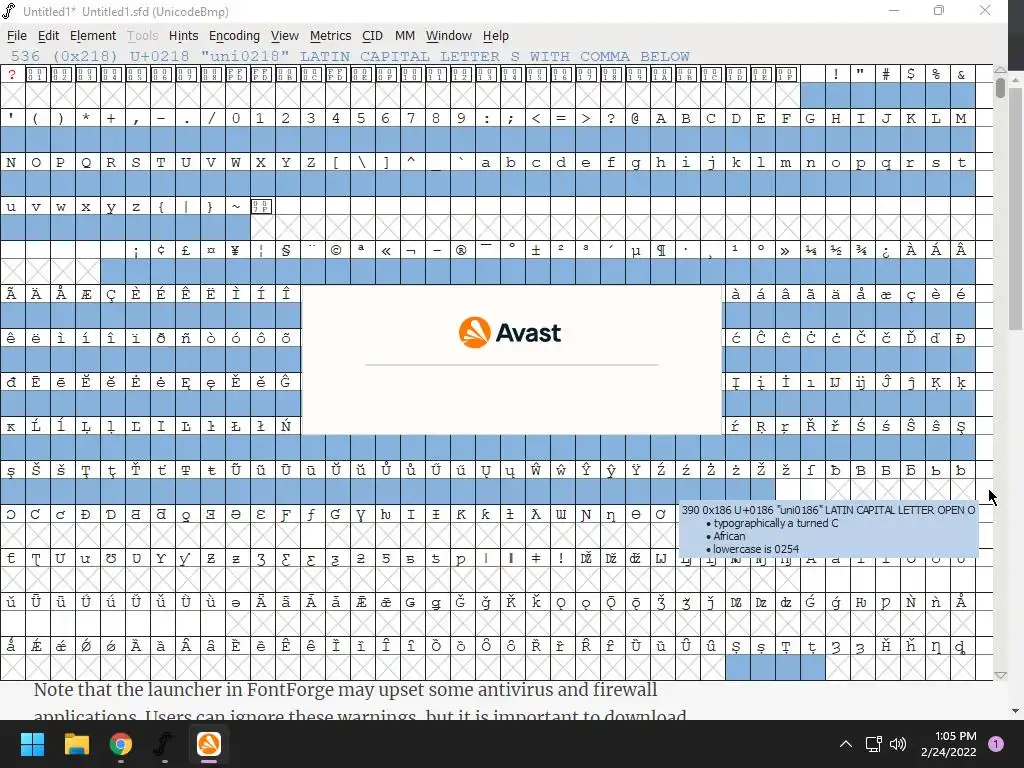Click the Avast splash logo

tap(509, 332)
